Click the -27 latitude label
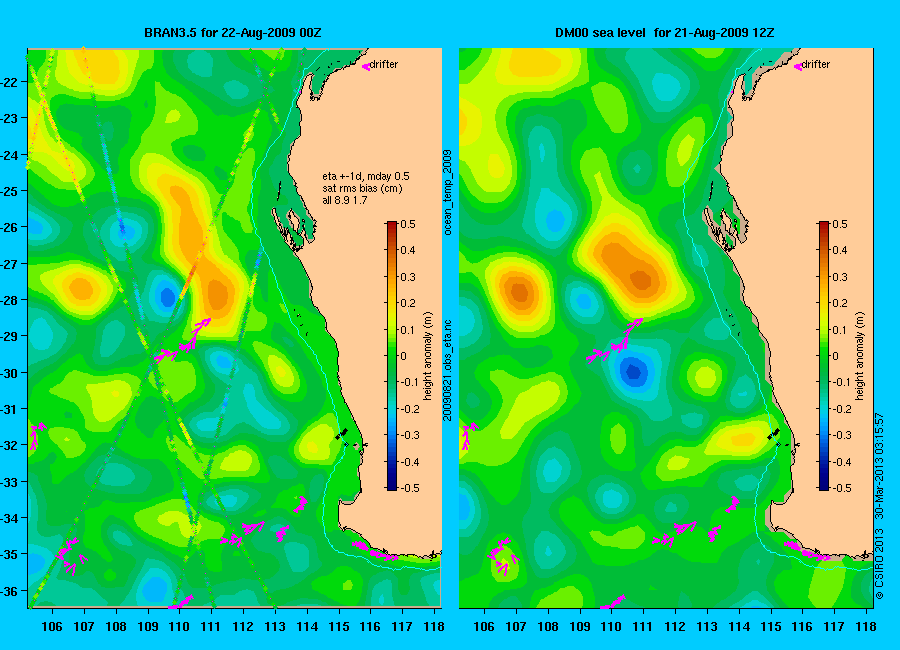 coord(11,264)
